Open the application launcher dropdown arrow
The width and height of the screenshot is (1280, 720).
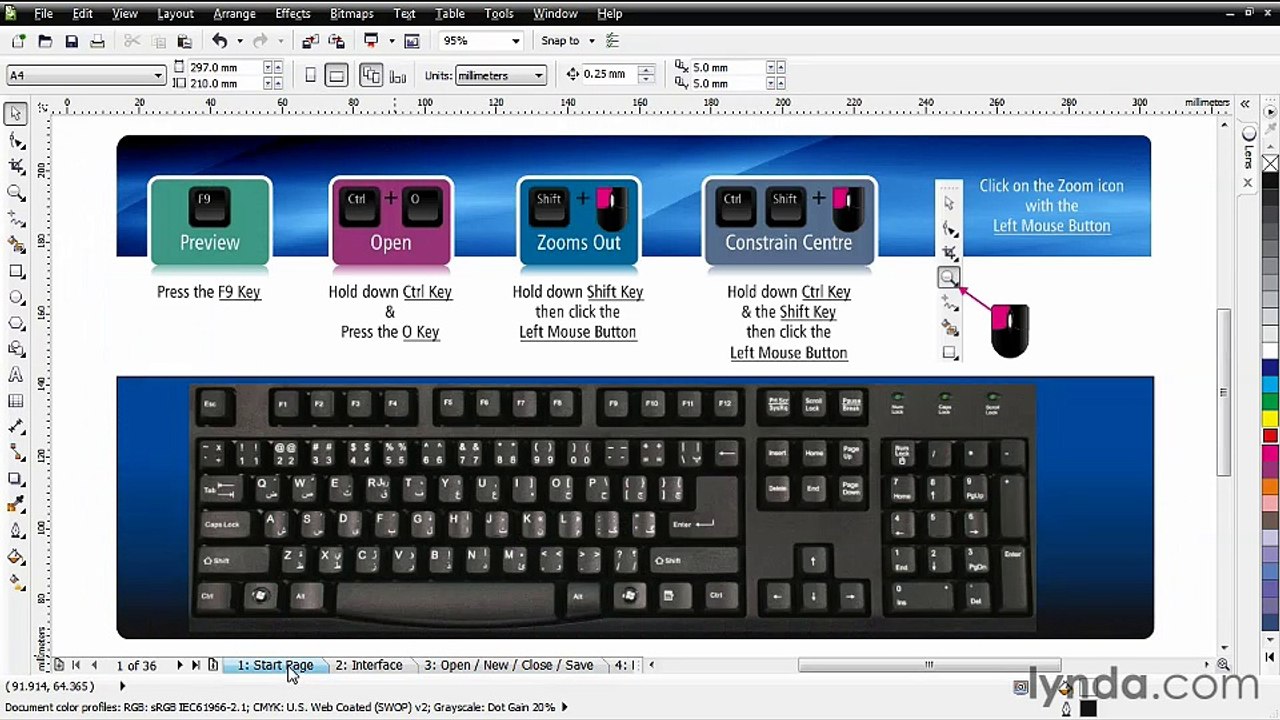coord(391,41)
